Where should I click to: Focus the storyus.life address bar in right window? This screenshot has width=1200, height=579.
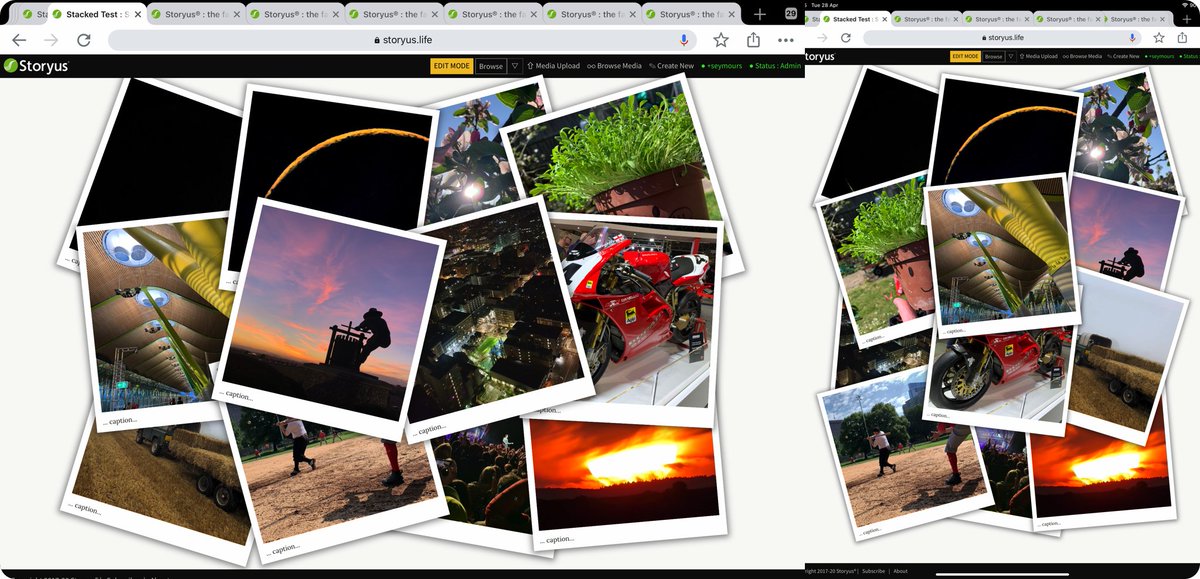1004,37
